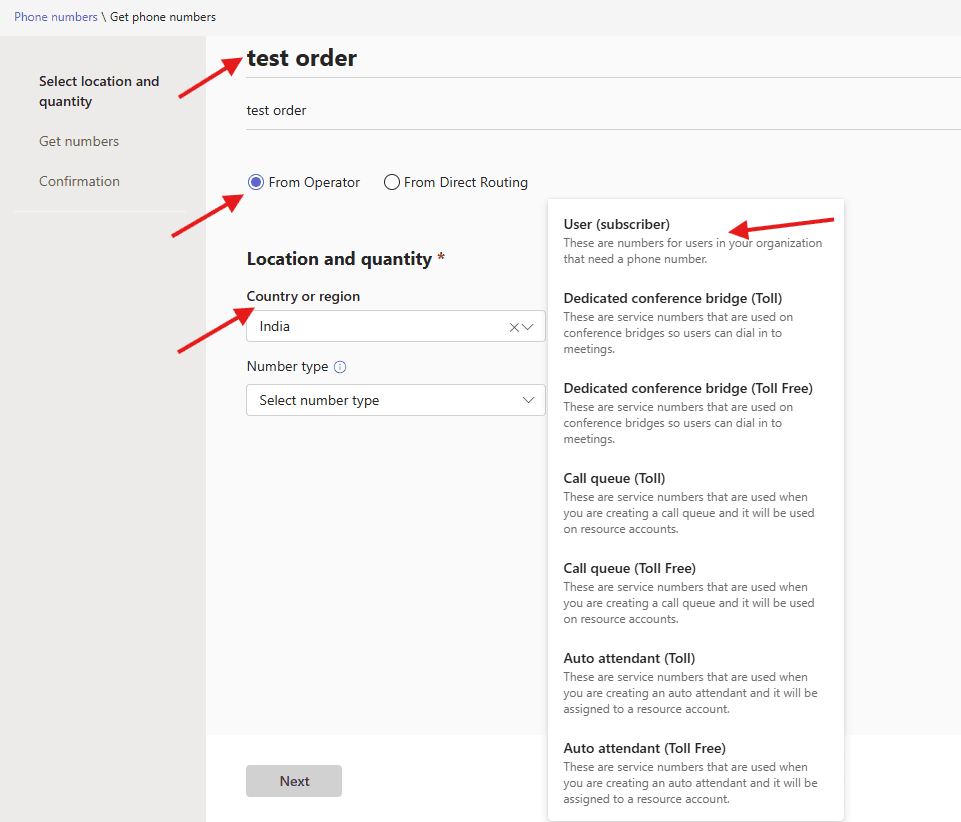Choose User (subscriber) number type
Screen dimensions: 961x822
[x=616, y=225]
